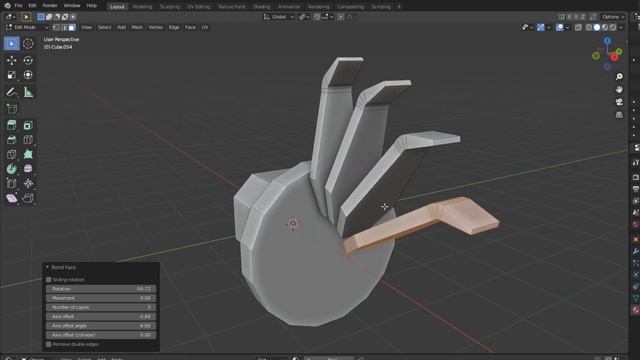
Task: Switch to material preview shading
Action: (x=605, y=27)
